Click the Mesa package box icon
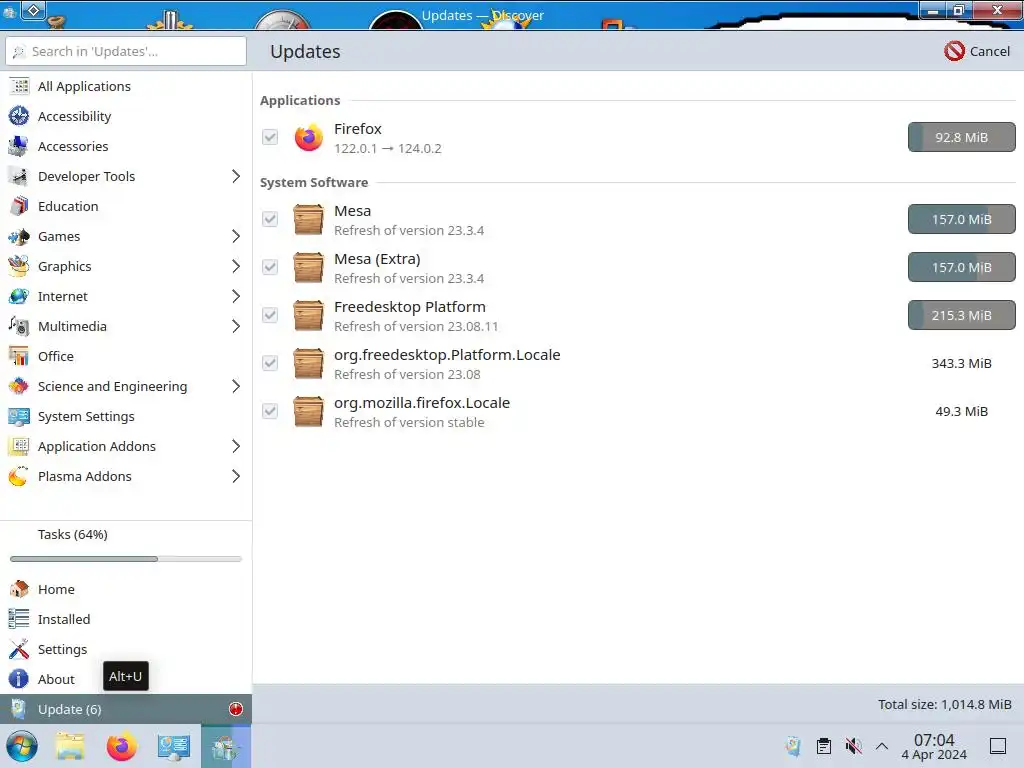Image resolution: width=1024 pixels, height=768 pixels. point(308,219)
